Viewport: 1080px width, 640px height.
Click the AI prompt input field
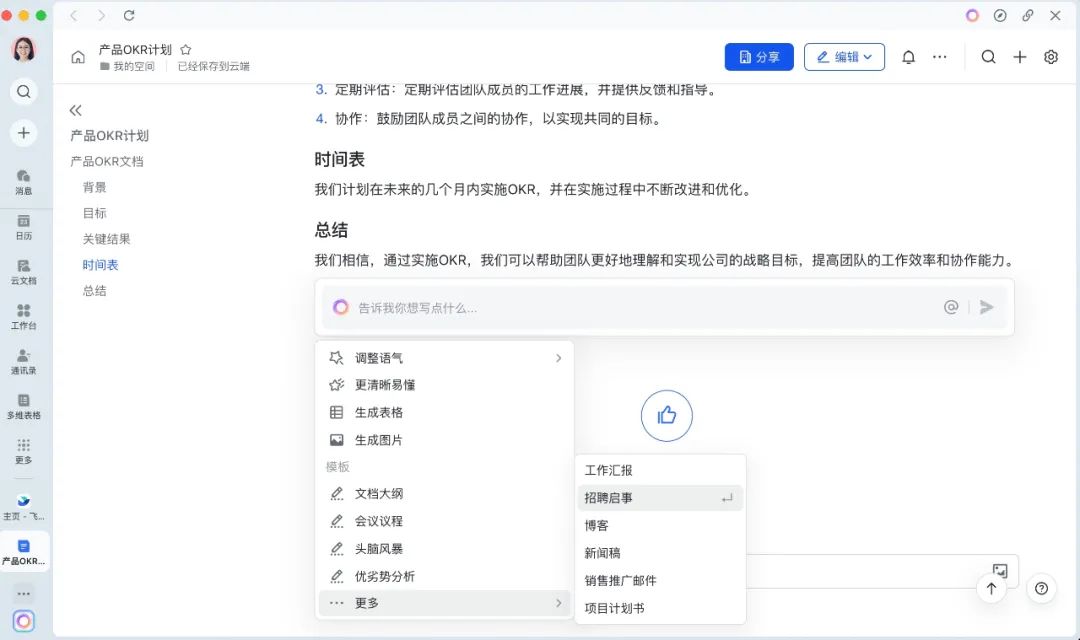600,307
